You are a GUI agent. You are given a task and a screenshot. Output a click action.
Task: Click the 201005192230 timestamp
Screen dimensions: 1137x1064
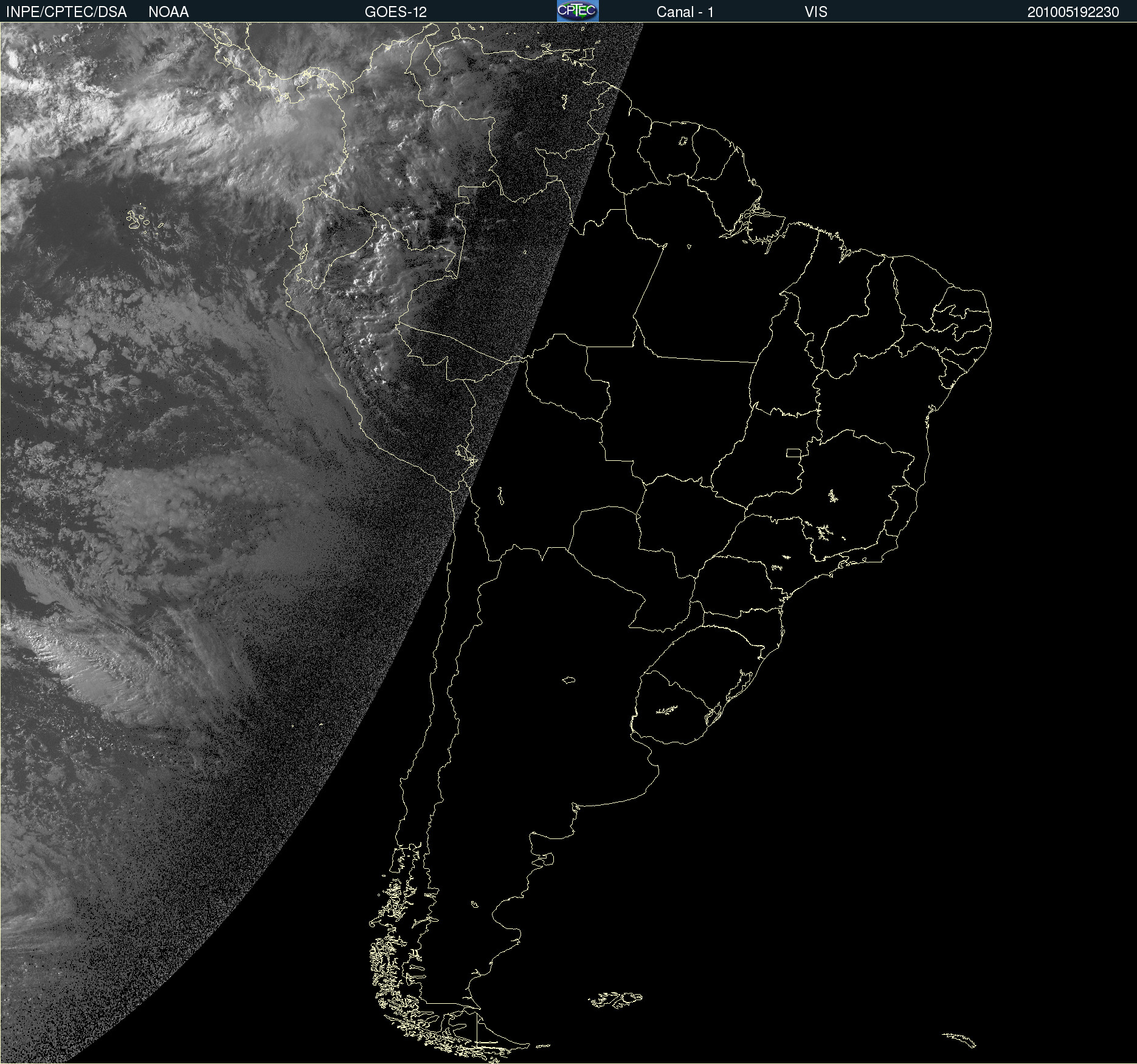[x=1073, y=12]
